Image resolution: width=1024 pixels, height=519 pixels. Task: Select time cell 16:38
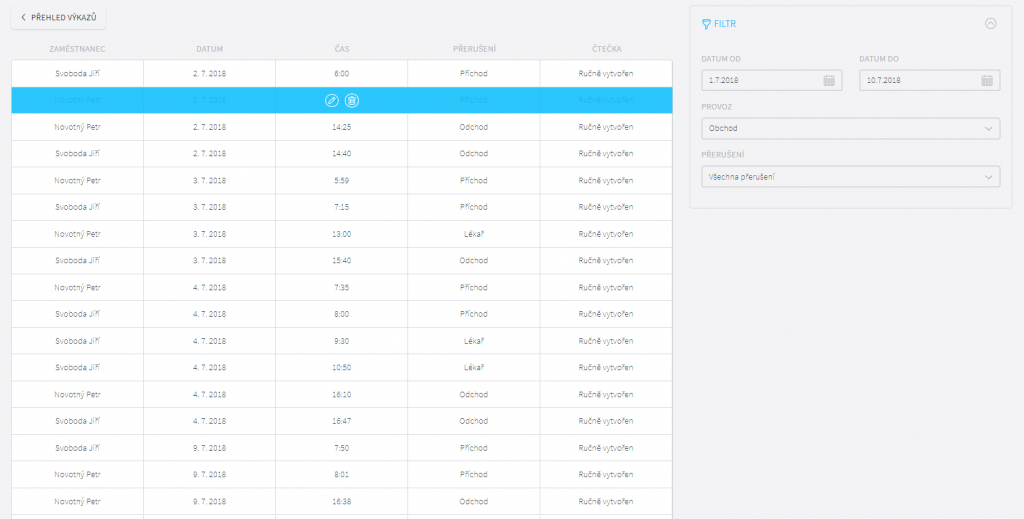342,502
